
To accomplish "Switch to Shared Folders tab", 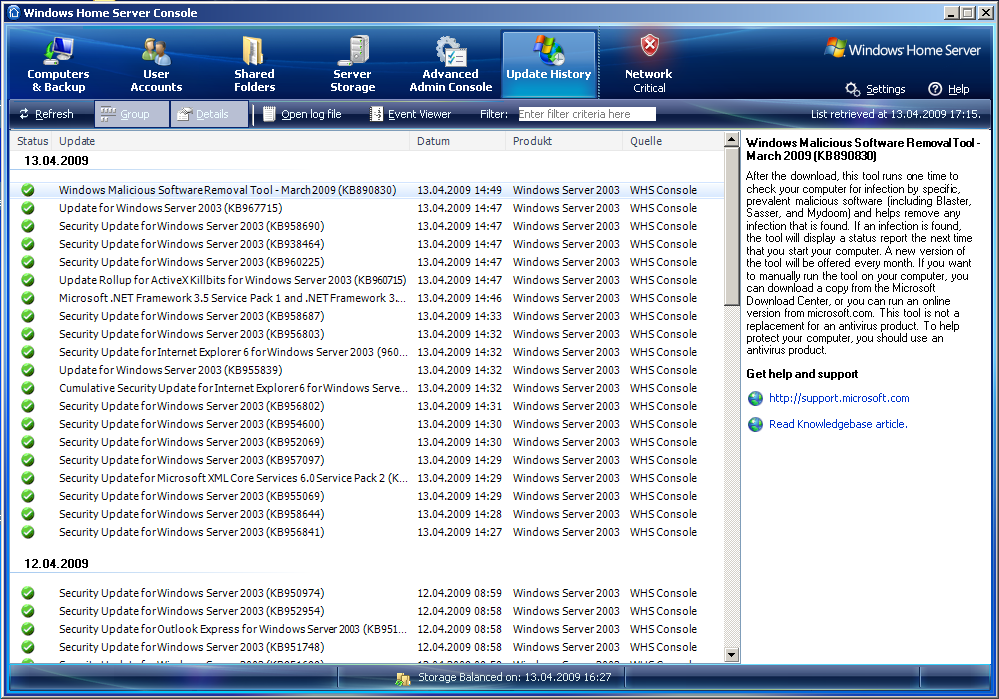I will [254, 65].
